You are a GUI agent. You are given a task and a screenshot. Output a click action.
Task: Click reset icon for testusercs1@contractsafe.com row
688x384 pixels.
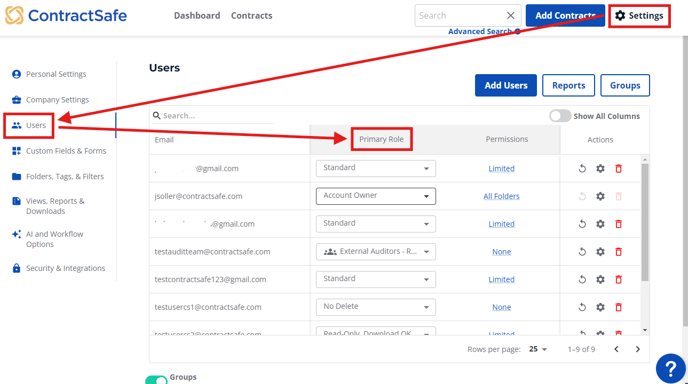coord(582,307)
